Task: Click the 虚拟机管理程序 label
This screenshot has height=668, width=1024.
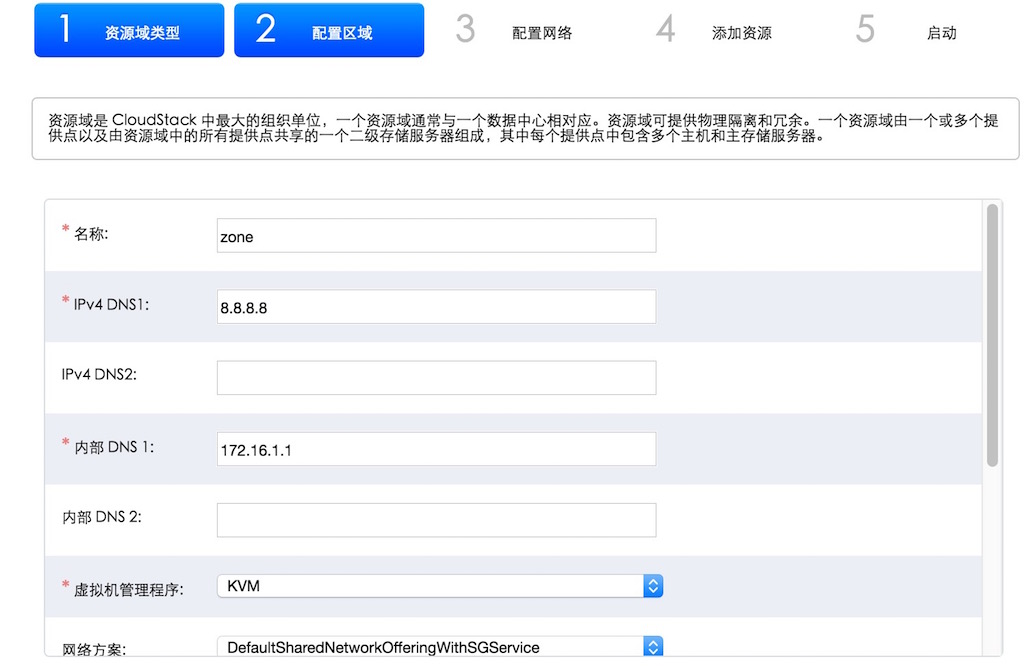Action: [128, 590]
